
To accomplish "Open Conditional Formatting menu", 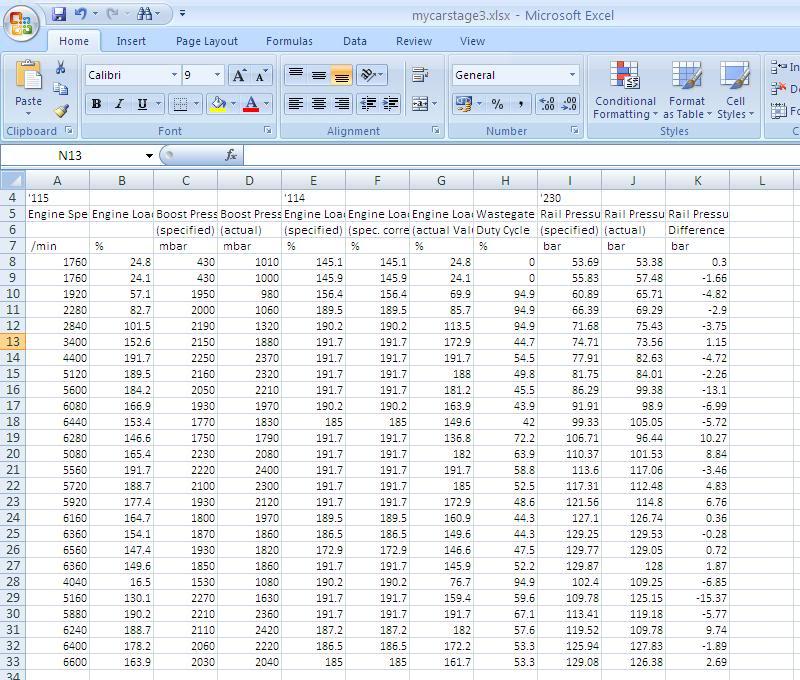I will pos(625,91).
